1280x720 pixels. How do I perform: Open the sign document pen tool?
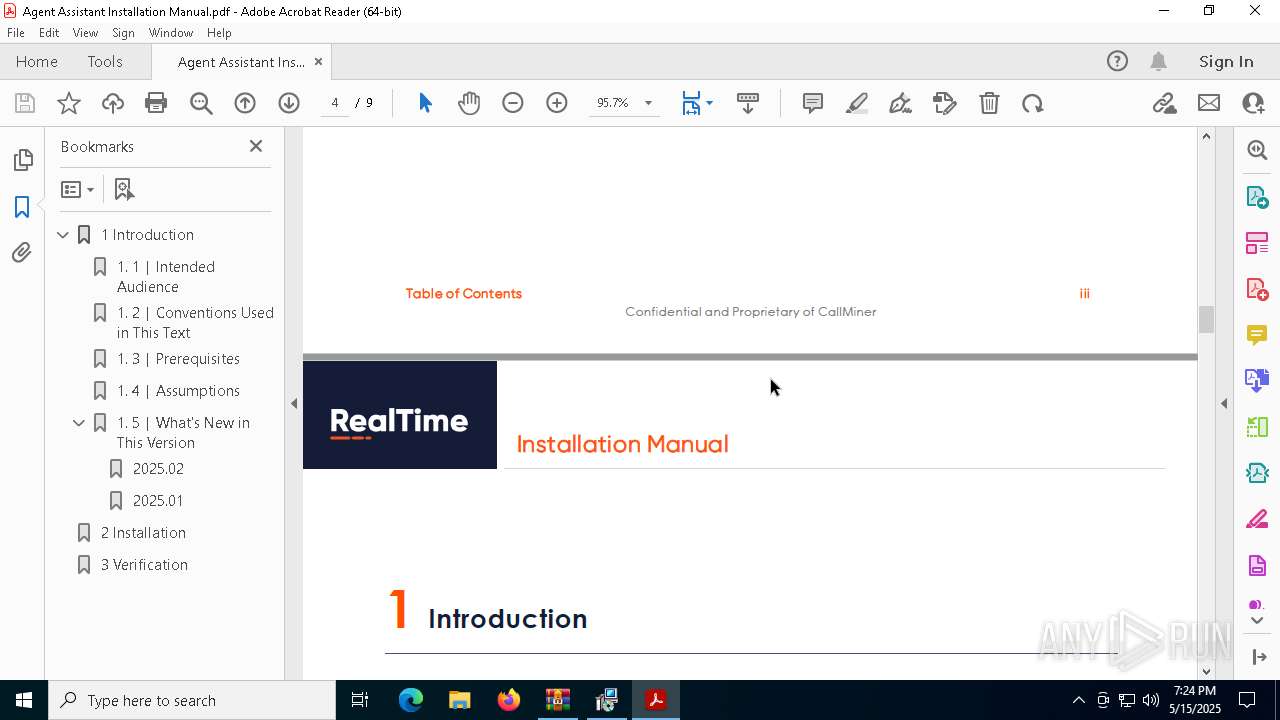pyautogui.click(x=901, y=103)
